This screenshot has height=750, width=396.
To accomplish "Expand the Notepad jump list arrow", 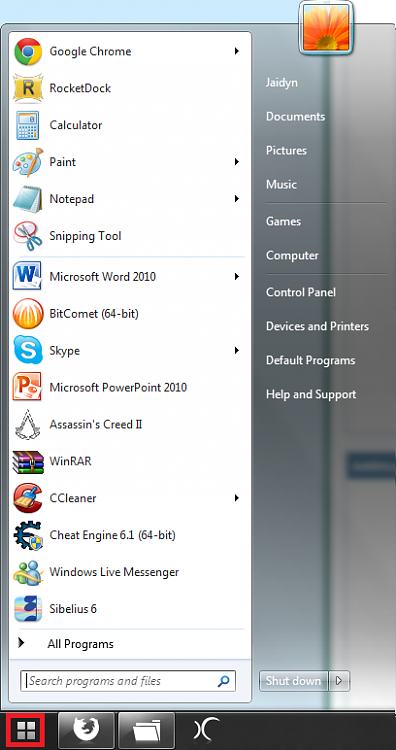I will coord(237,199).
